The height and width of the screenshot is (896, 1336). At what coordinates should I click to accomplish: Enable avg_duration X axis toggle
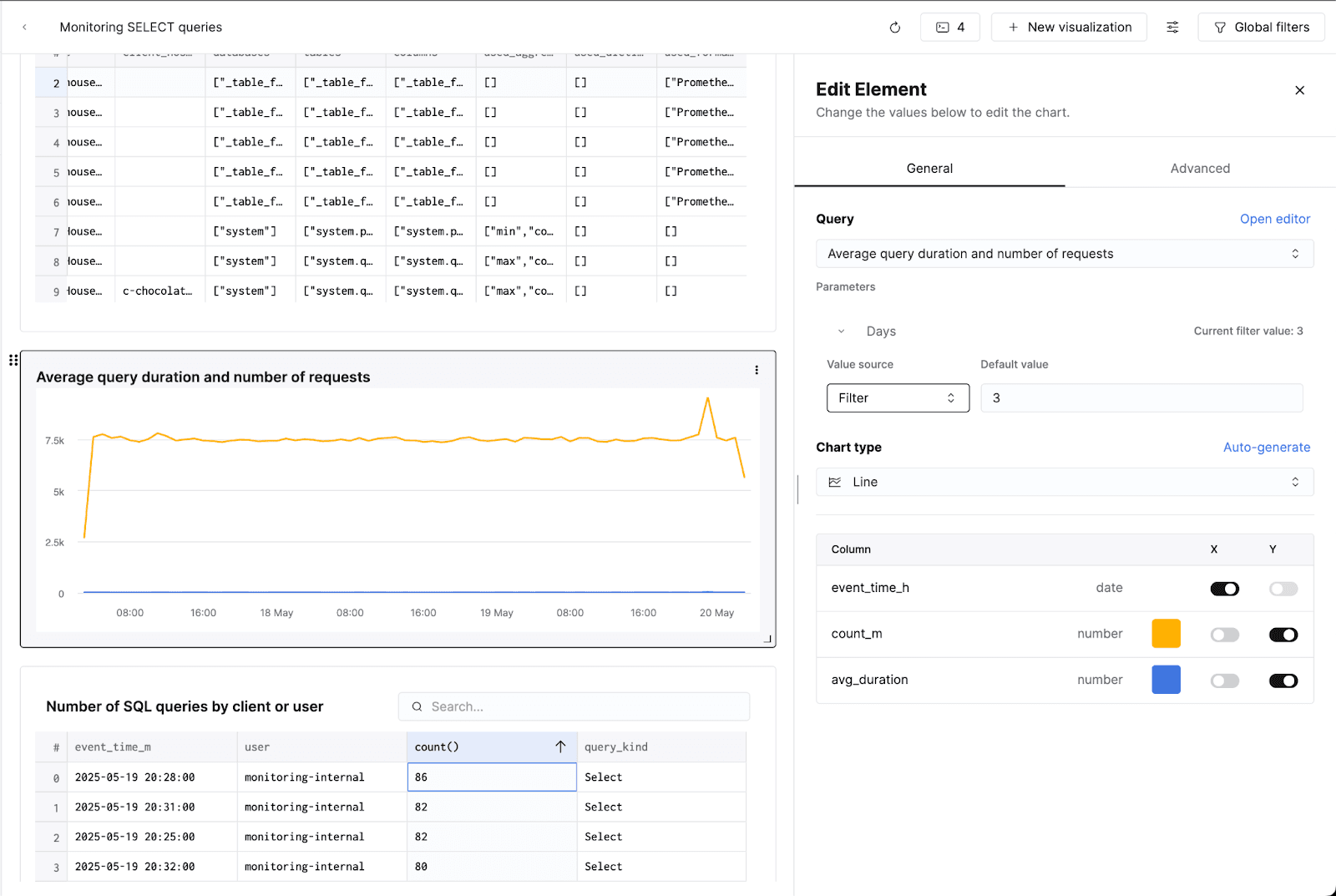point(1224,681)
